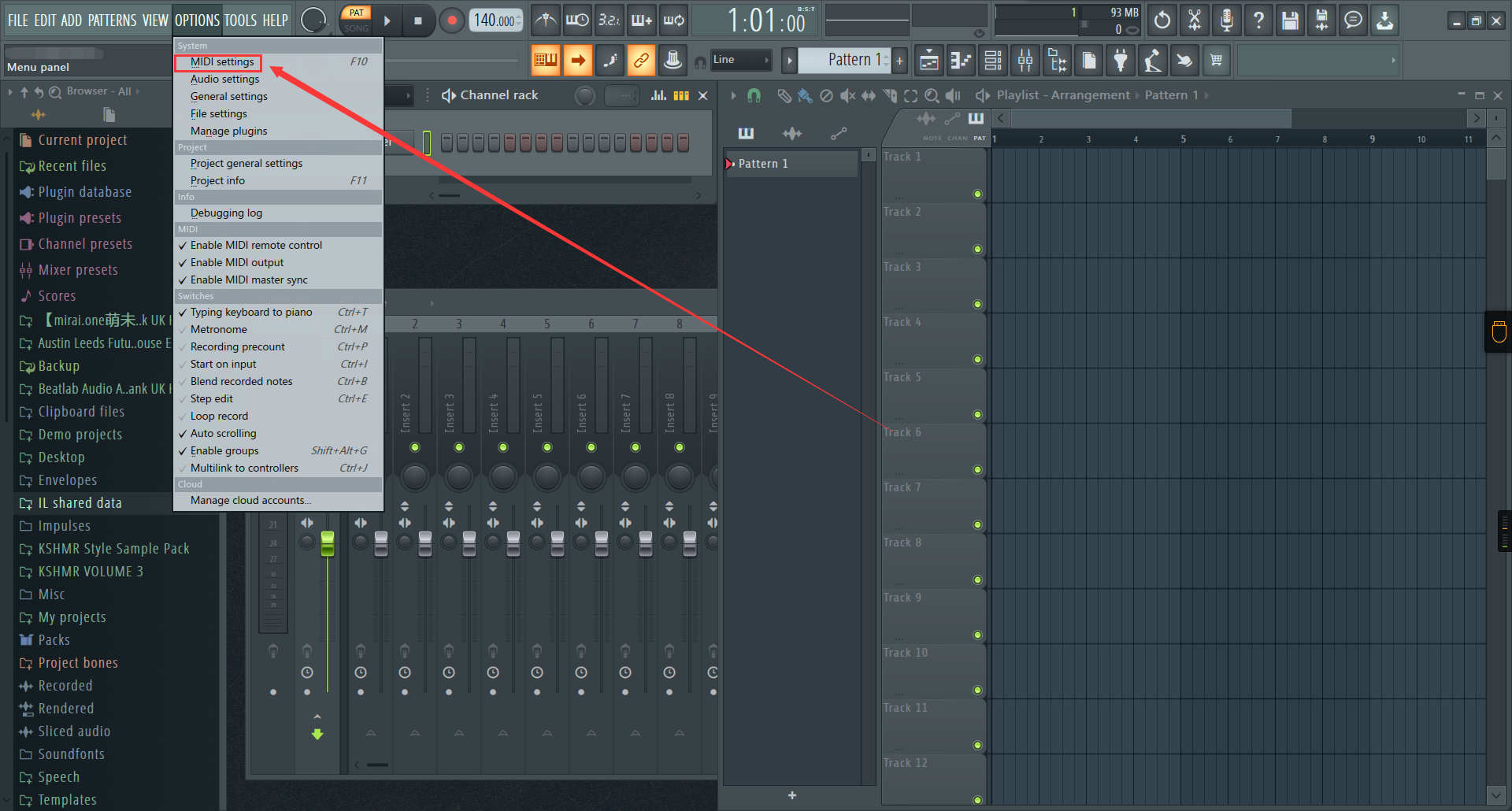
Task: Open Pattern 1 selector dropdown
Action: click(x=844, y=60)
